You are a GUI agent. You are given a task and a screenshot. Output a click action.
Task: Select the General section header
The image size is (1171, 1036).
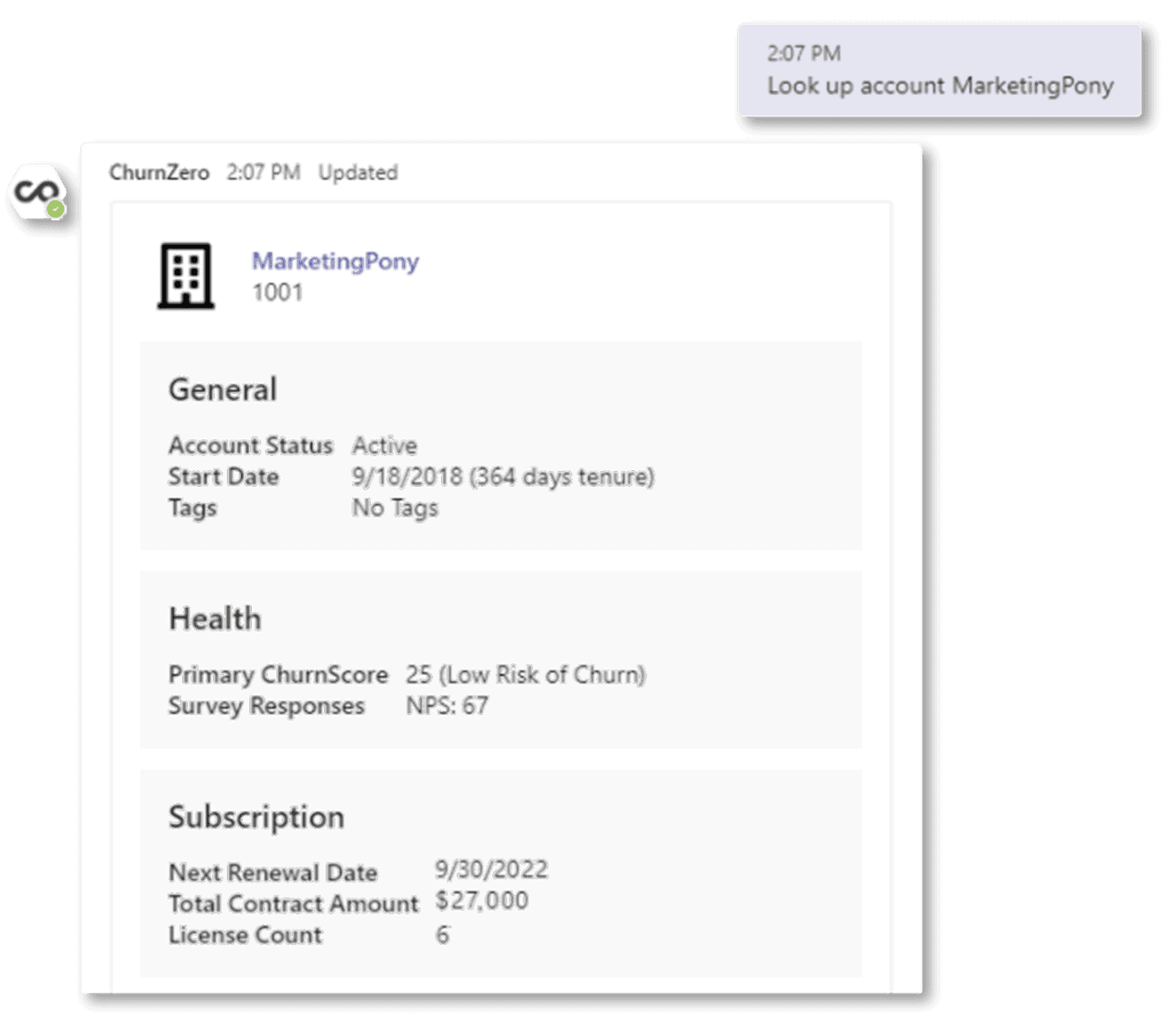click(224, 388)
